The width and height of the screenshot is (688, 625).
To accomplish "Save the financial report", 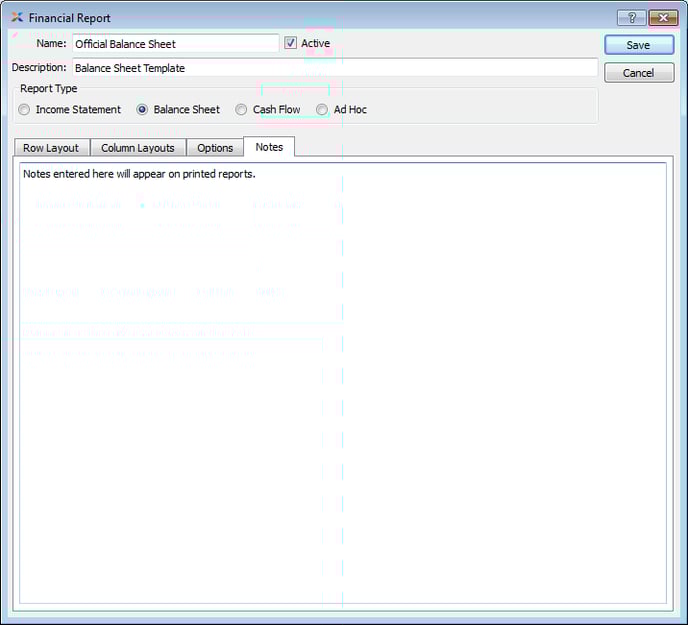I will pyautogui.click(x=638, y=45).
